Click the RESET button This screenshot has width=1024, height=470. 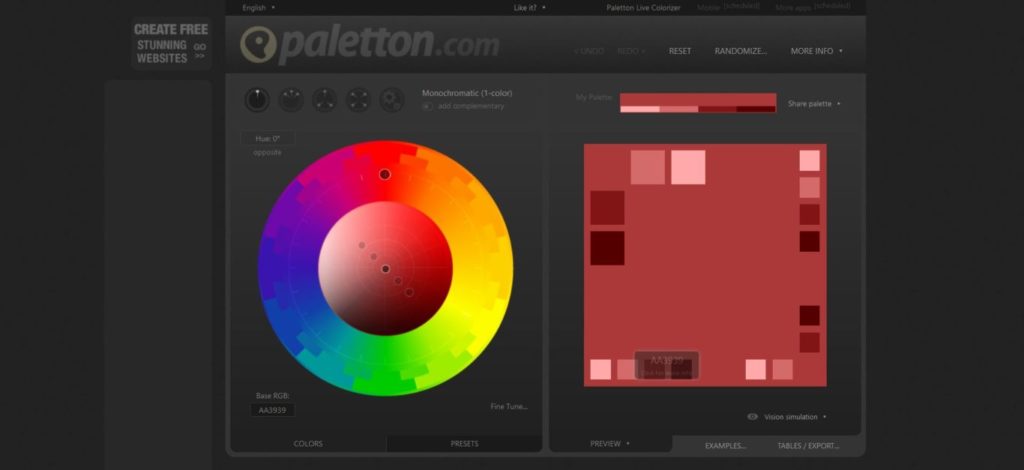tap(680, 51)
